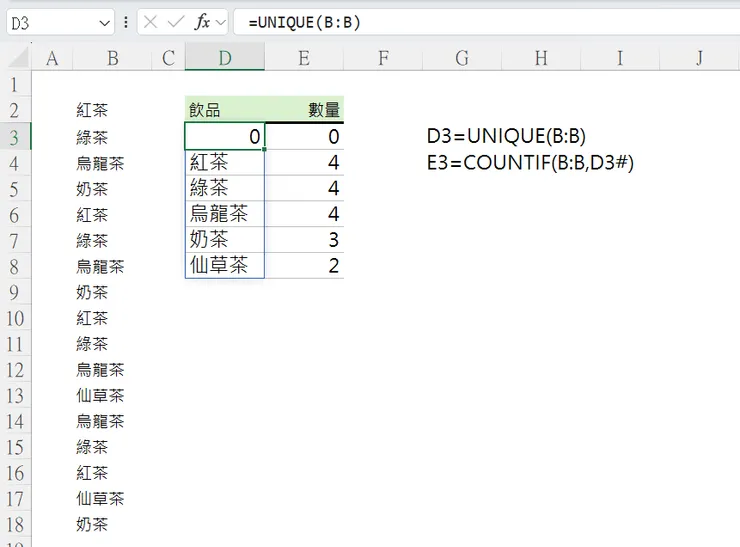Click the Name Box showing D3

tap(60, 22)
